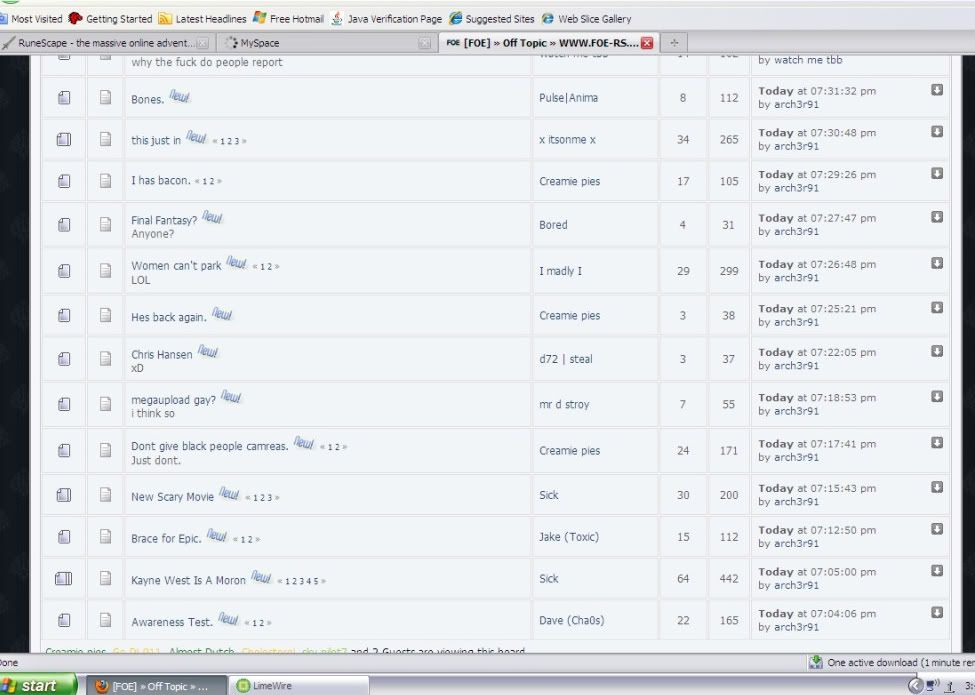This screenshot has width=975, height=695.
Task: Close the FOE Off Topic tab
Action: (647, 43)
